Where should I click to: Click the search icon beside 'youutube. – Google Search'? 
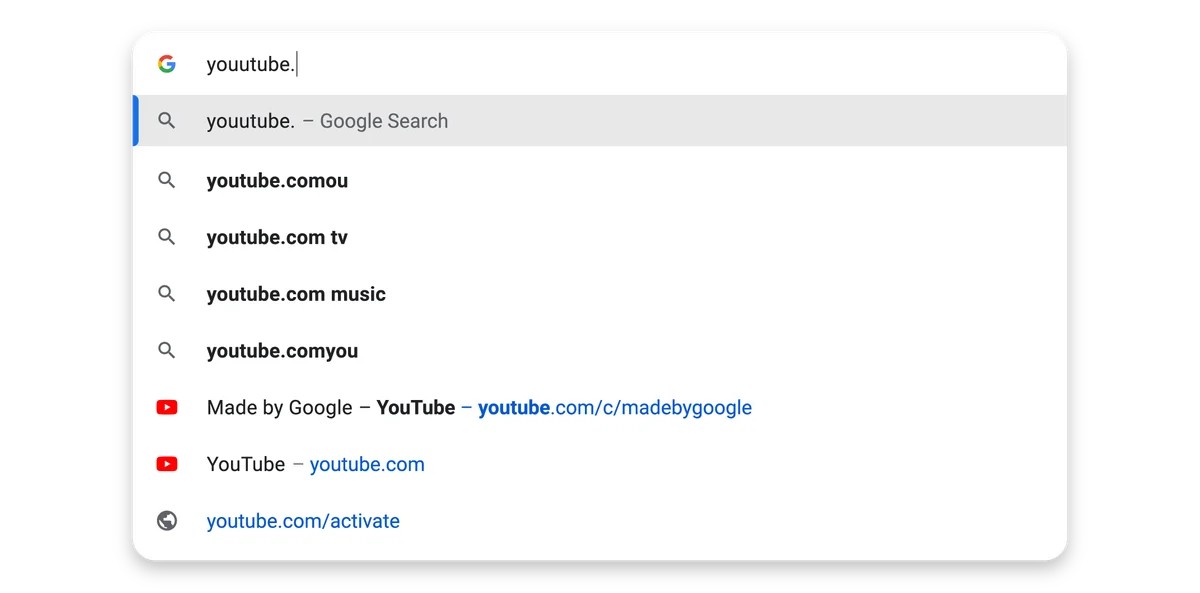coord(167,121)
